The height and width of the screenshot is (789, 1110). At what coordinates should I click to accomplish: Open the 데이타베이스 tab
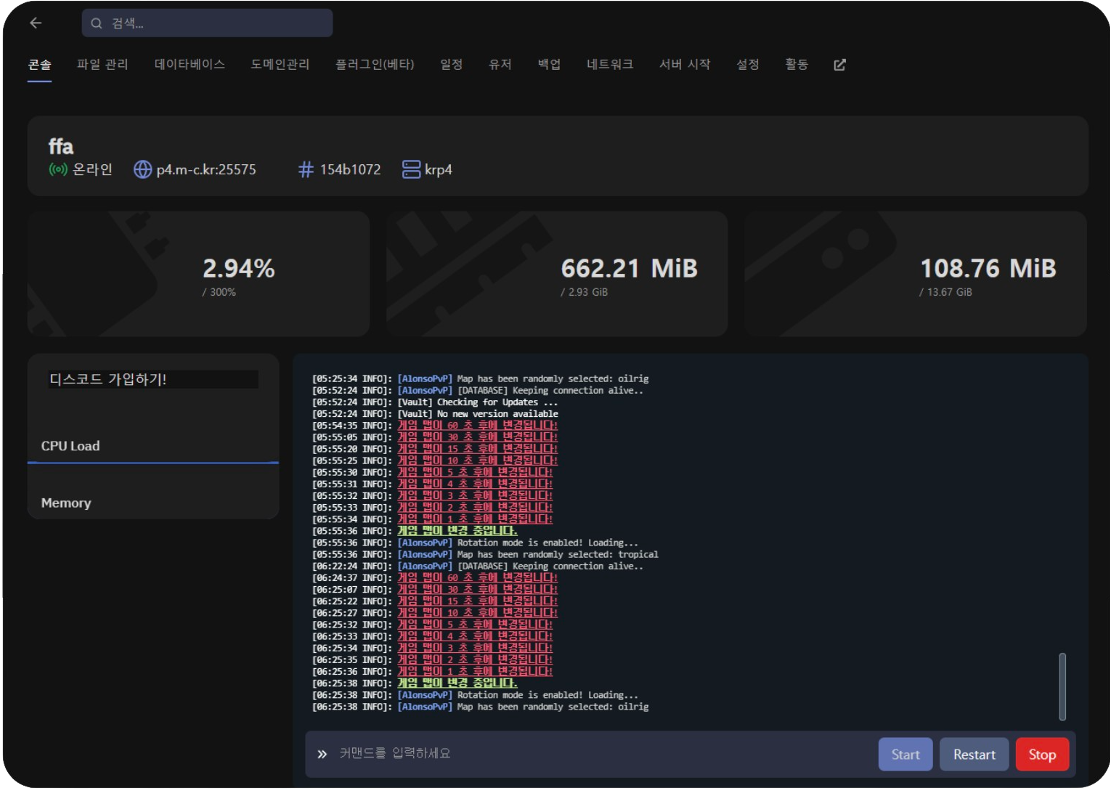(190, 65)
